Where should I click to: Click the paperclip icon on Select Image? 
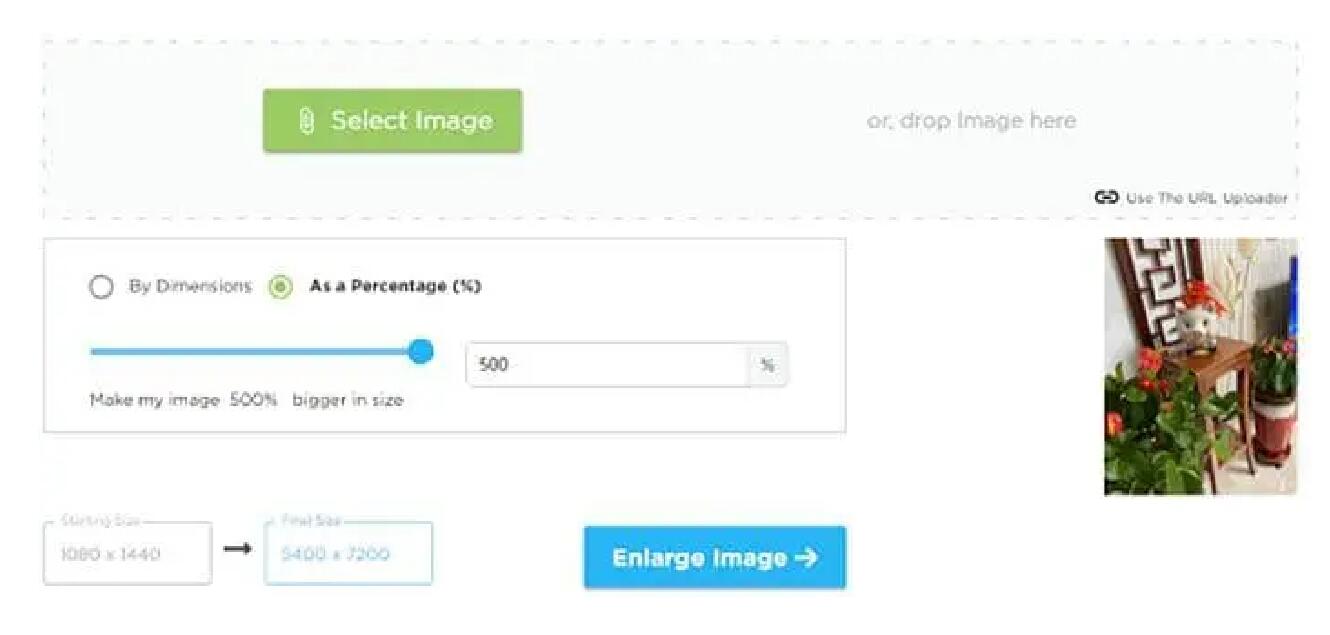pyautogui.click(x=306, y=121)
